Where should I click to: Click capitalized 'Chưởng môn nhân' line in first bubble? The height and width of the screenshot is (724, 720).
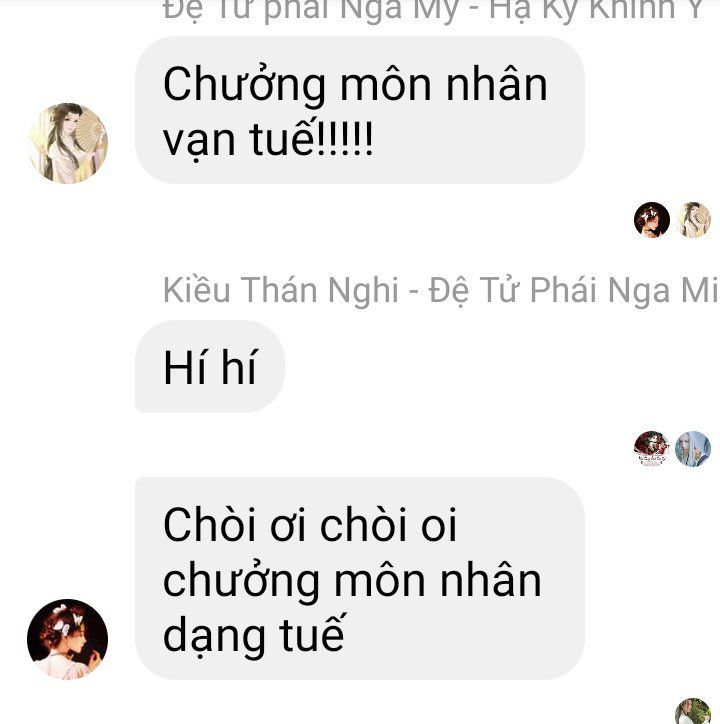click(355, 84)
